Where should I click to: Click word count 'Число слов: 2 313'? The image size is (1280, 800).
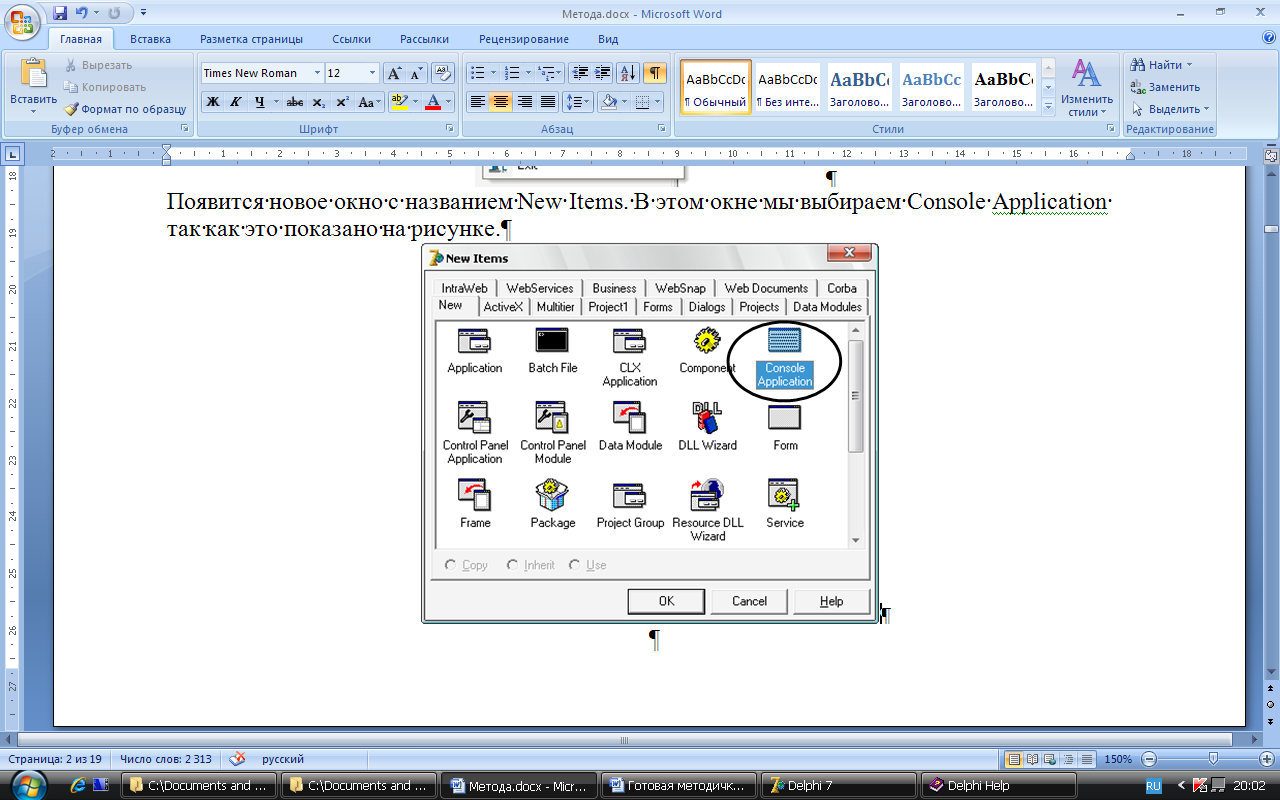pyautogui.click(x=165, y=759)
